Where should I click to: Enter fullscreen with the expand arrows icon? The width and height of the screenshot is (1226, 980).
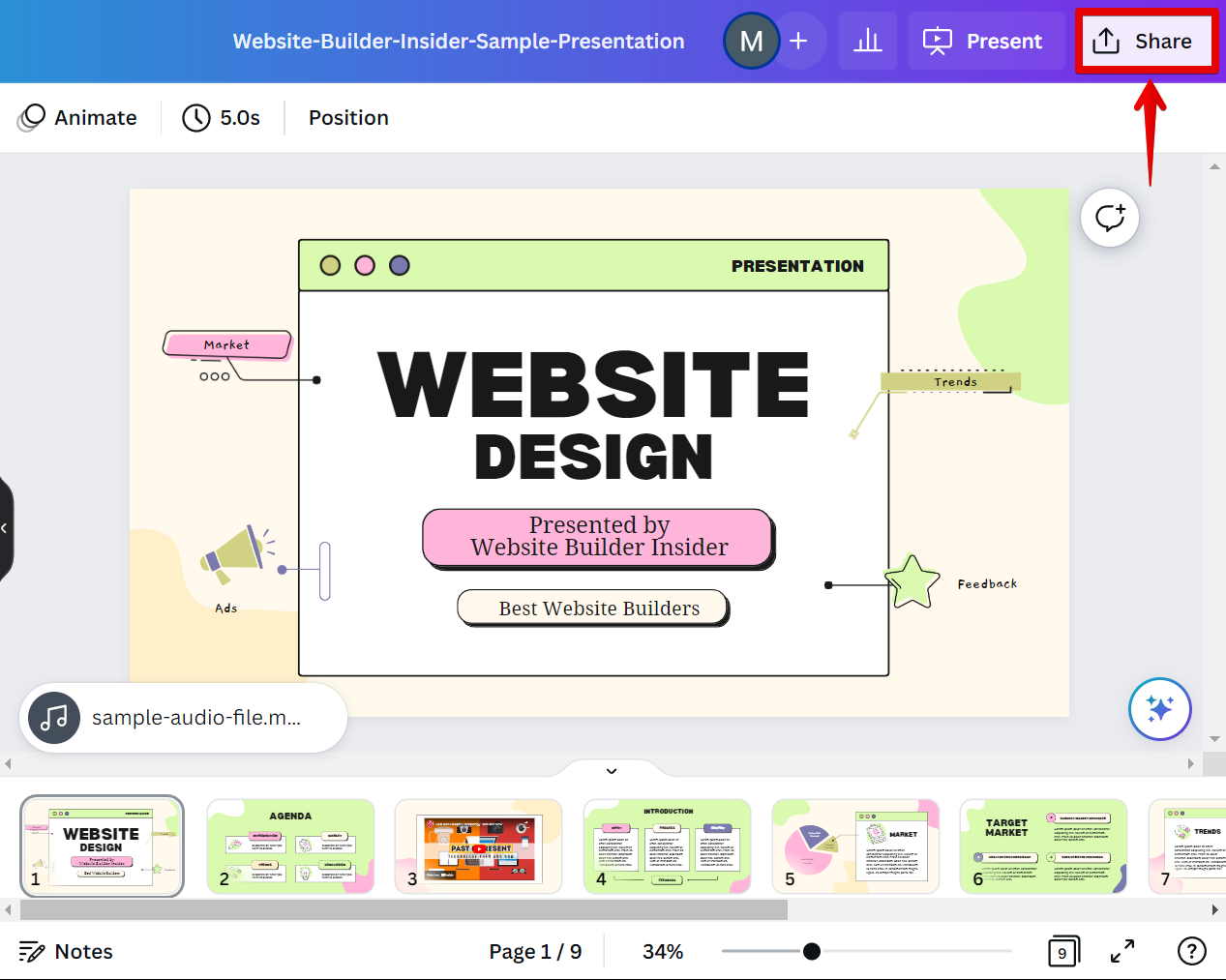[x=1121, y=951]
